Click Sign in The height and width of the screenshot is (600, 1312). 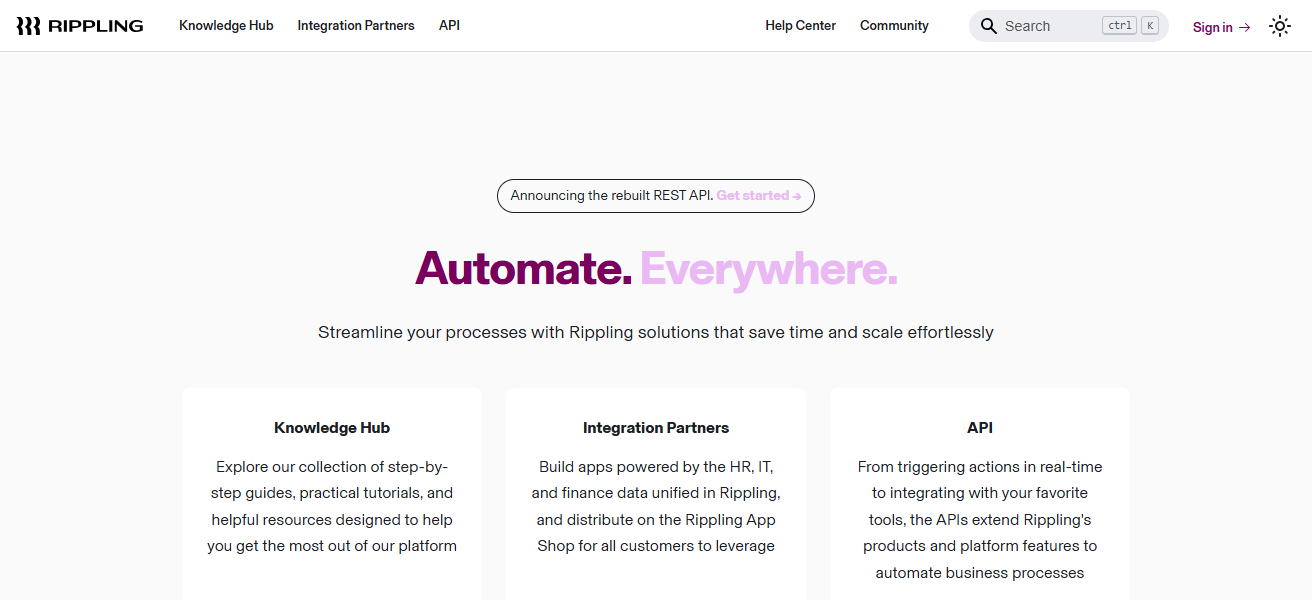click(x=1211, y=27)
